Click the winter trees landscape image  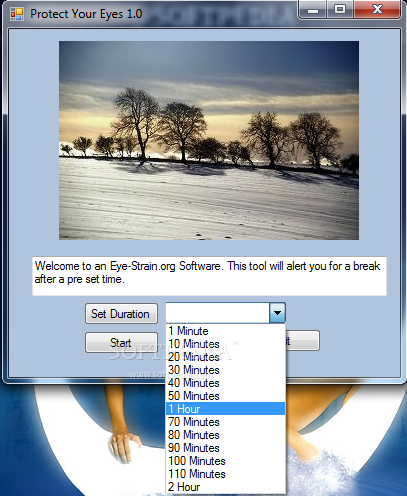(209, 140)
